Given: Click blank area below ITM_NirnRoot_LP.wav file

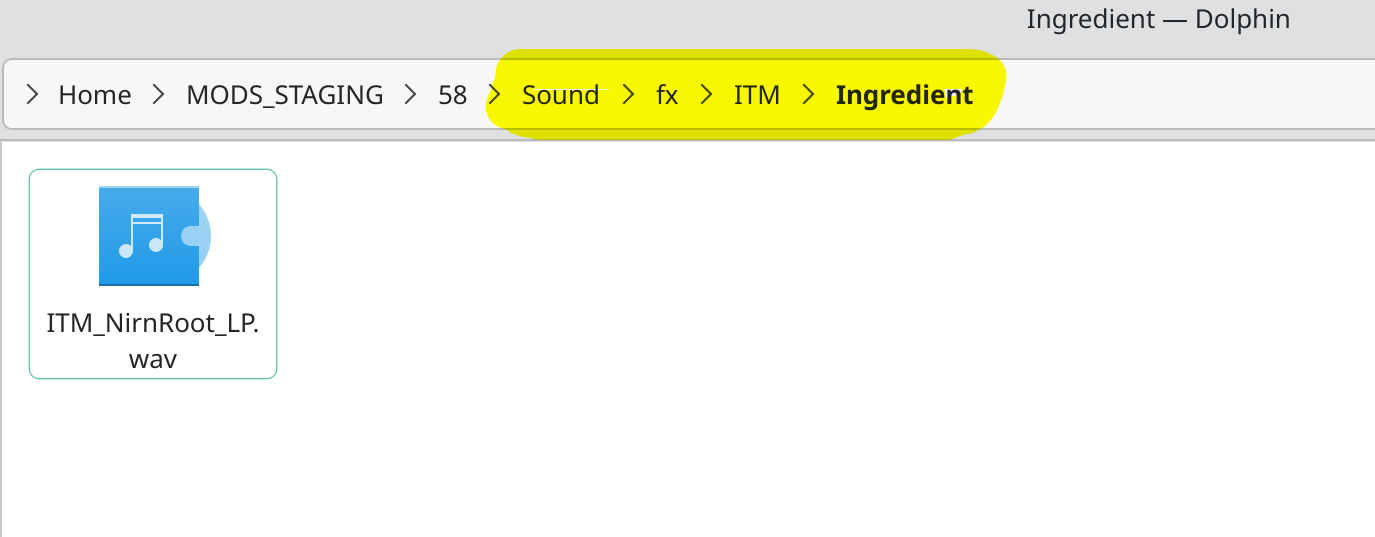Looking at the screenshot, I should (152, 460).
